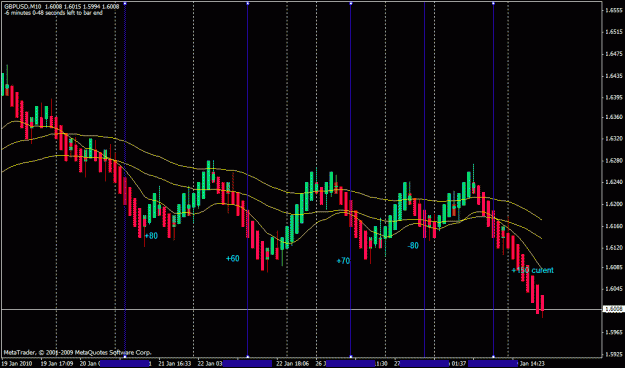Select the '+80' trade annotation label
This screenshot has width=625, height=368.
151,236
